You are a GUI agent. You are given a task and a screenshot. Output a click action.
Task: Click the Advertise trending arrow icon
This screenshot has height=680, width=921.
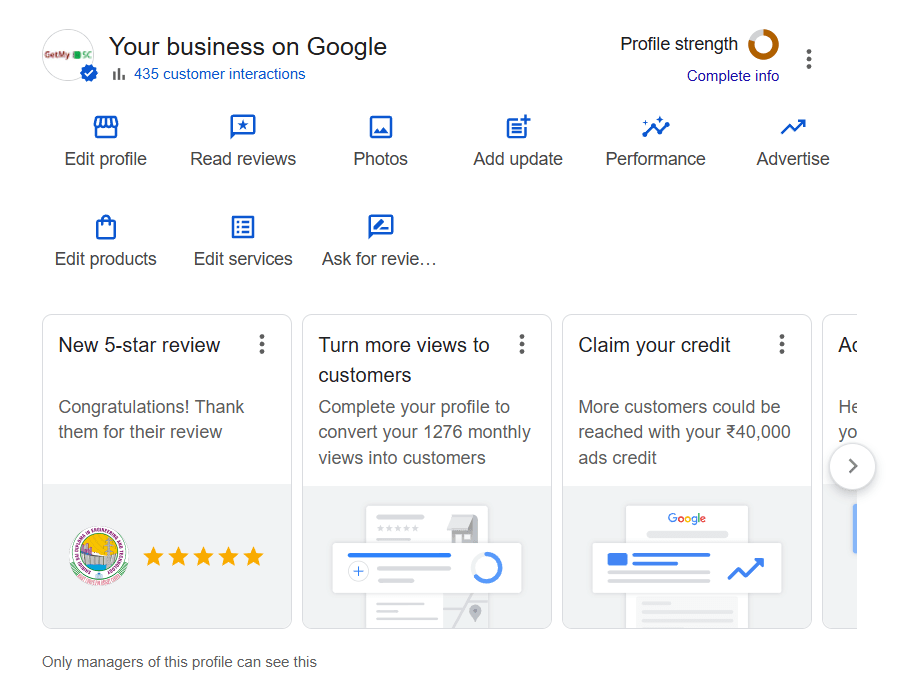[x=793, y=127]
